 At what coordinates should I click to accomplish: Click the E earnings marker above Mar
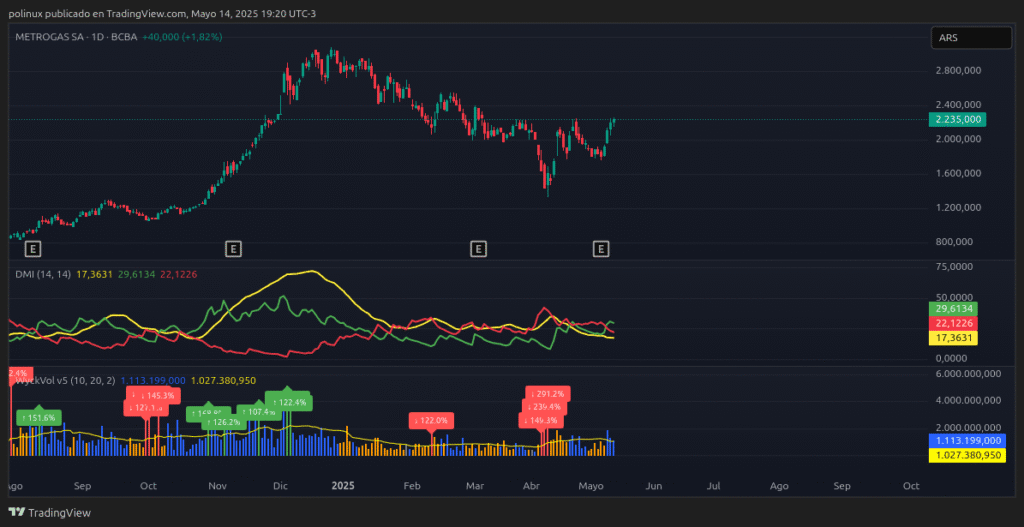(479, 248)
